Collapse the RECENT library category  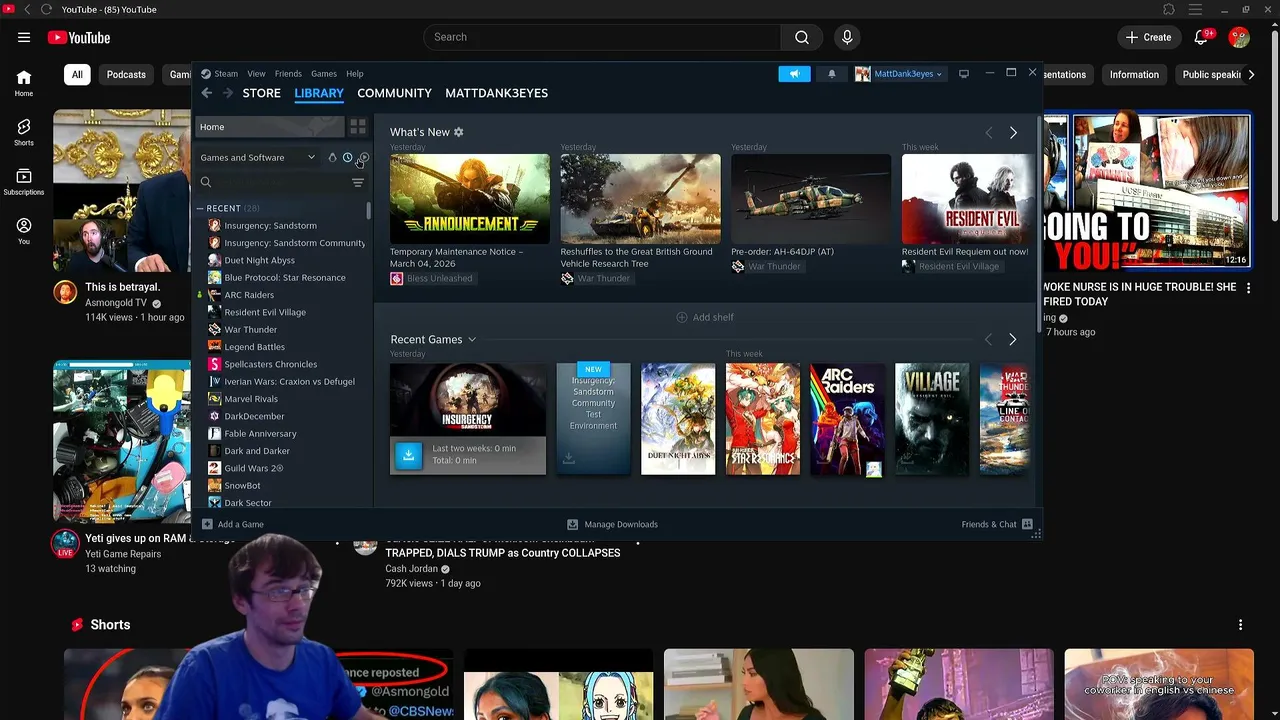point(200,208)
